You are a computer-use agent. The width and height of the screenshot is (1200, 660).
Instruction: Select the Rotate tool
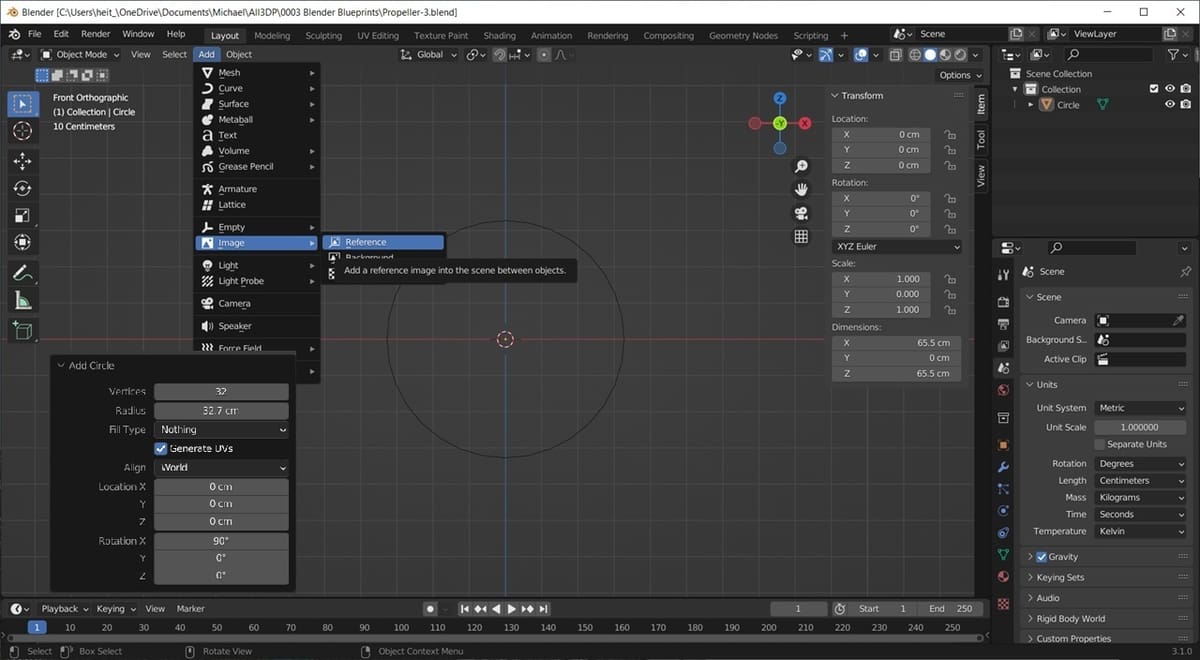pyautogui.click(x=23, y=188)
